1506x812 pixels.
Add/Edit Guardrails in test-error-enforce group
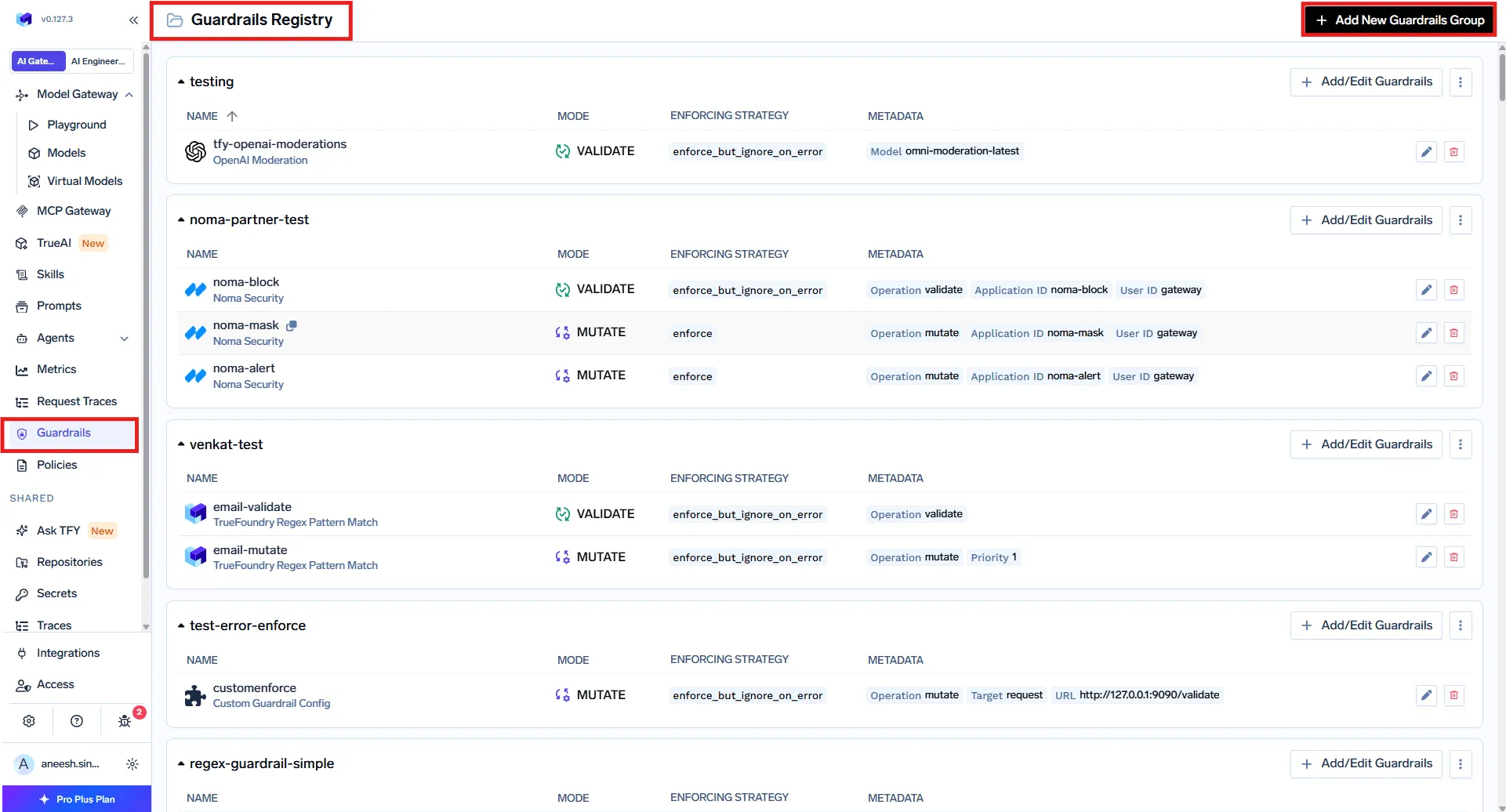tap(1366, 625)
